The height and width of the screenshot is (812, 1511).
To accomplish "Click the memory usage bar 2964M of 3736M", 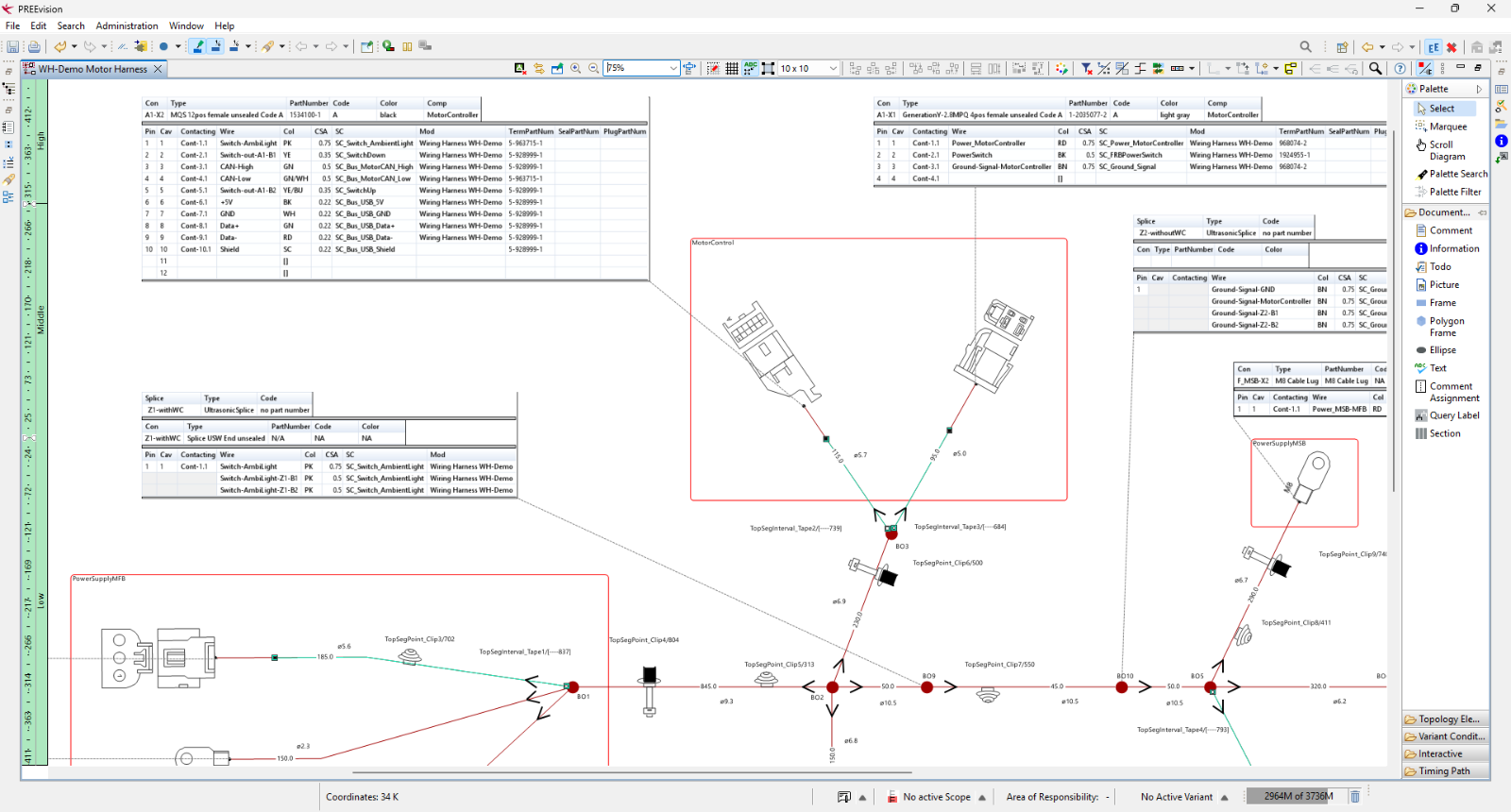I will 1298,797.
